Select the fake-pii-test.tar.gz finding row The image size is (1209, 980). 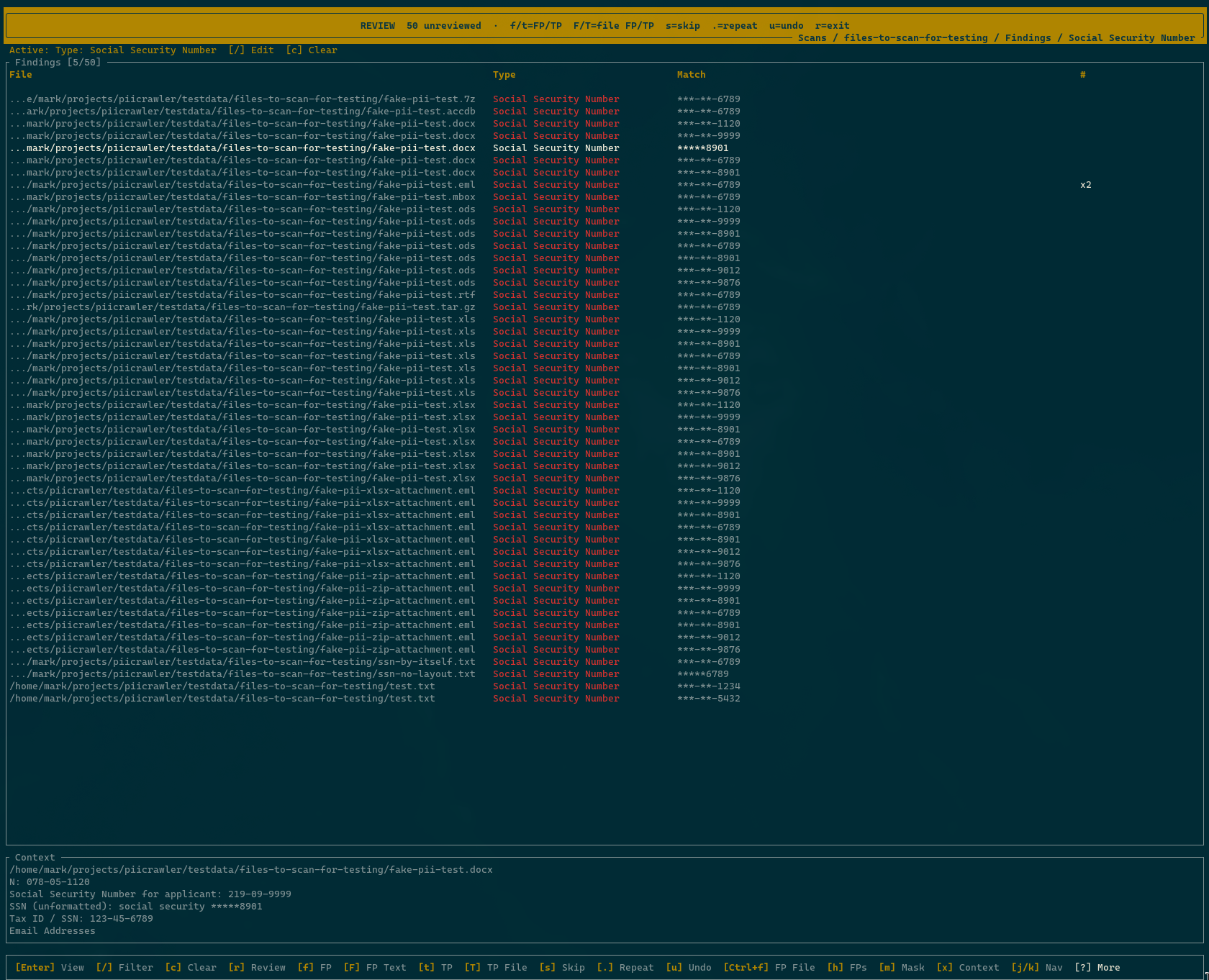tap(604, 307)
